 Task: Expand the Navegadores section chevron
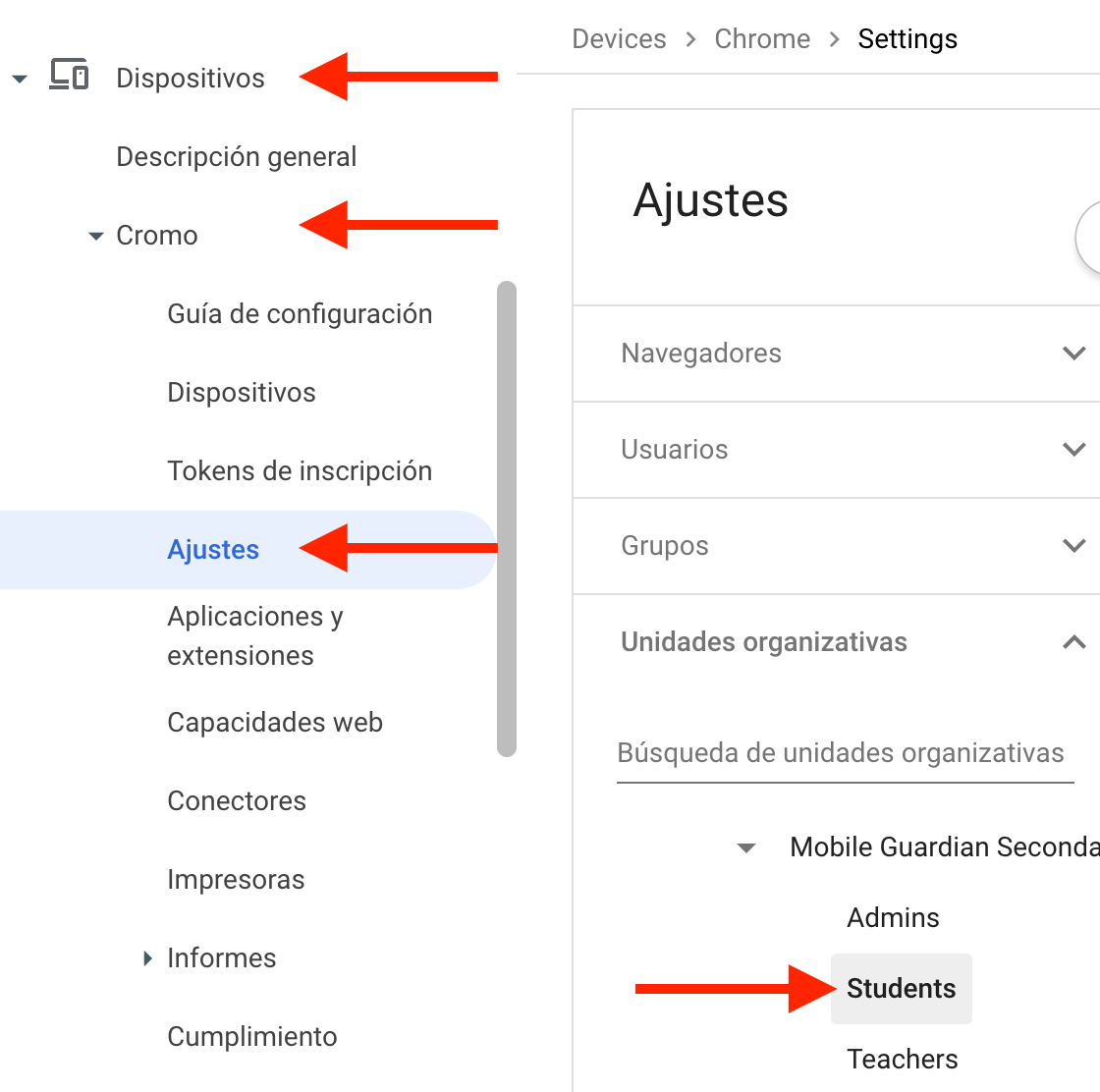tap(1073, 353)
